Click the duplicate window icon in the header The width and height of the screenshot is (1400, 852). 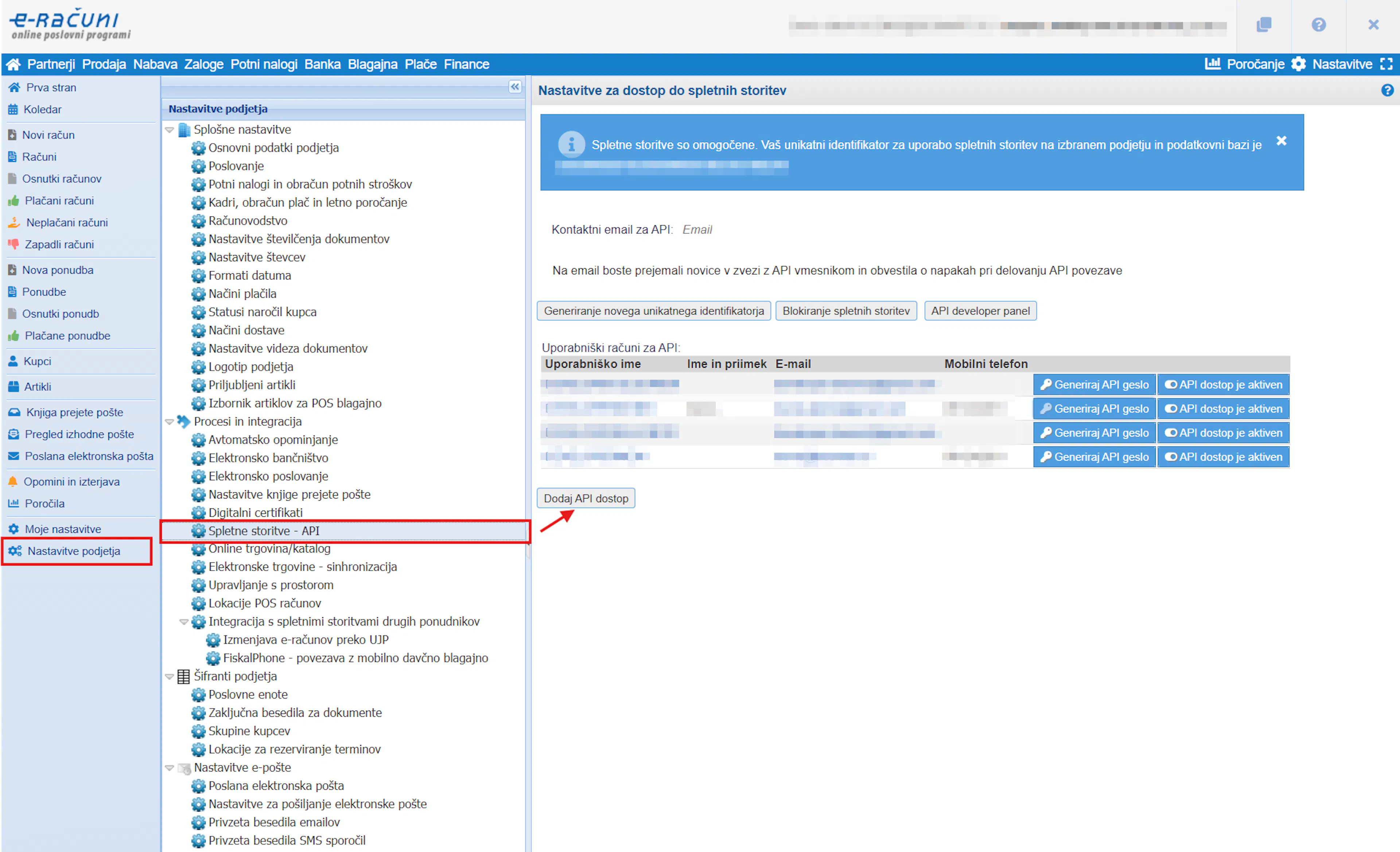[1264, 25]
